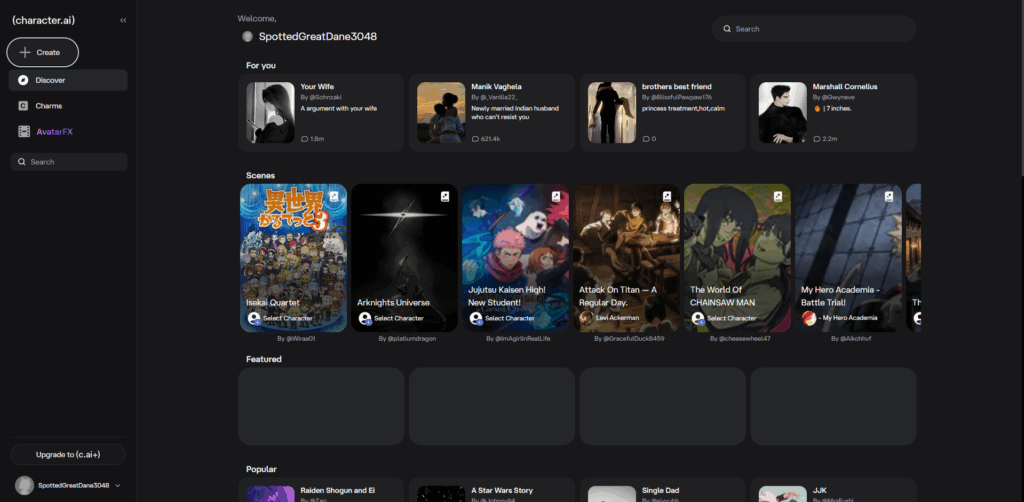Click the sidebar Search field

click(69, 162)
